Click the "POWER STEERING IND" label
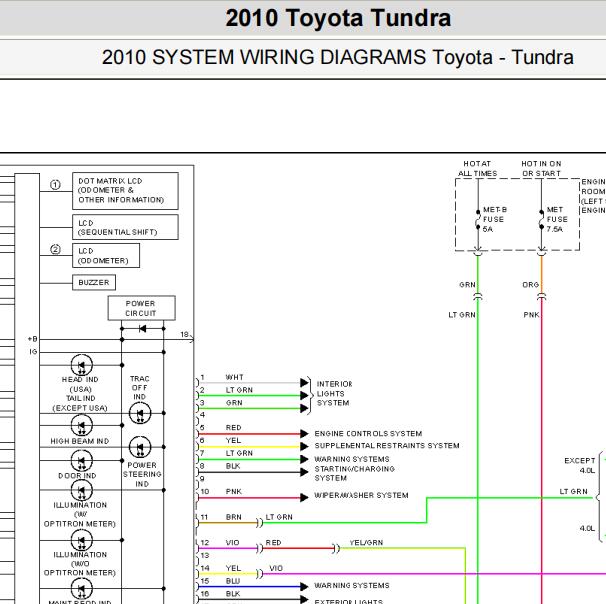This screenshot has height=604, width=606. 142,475
